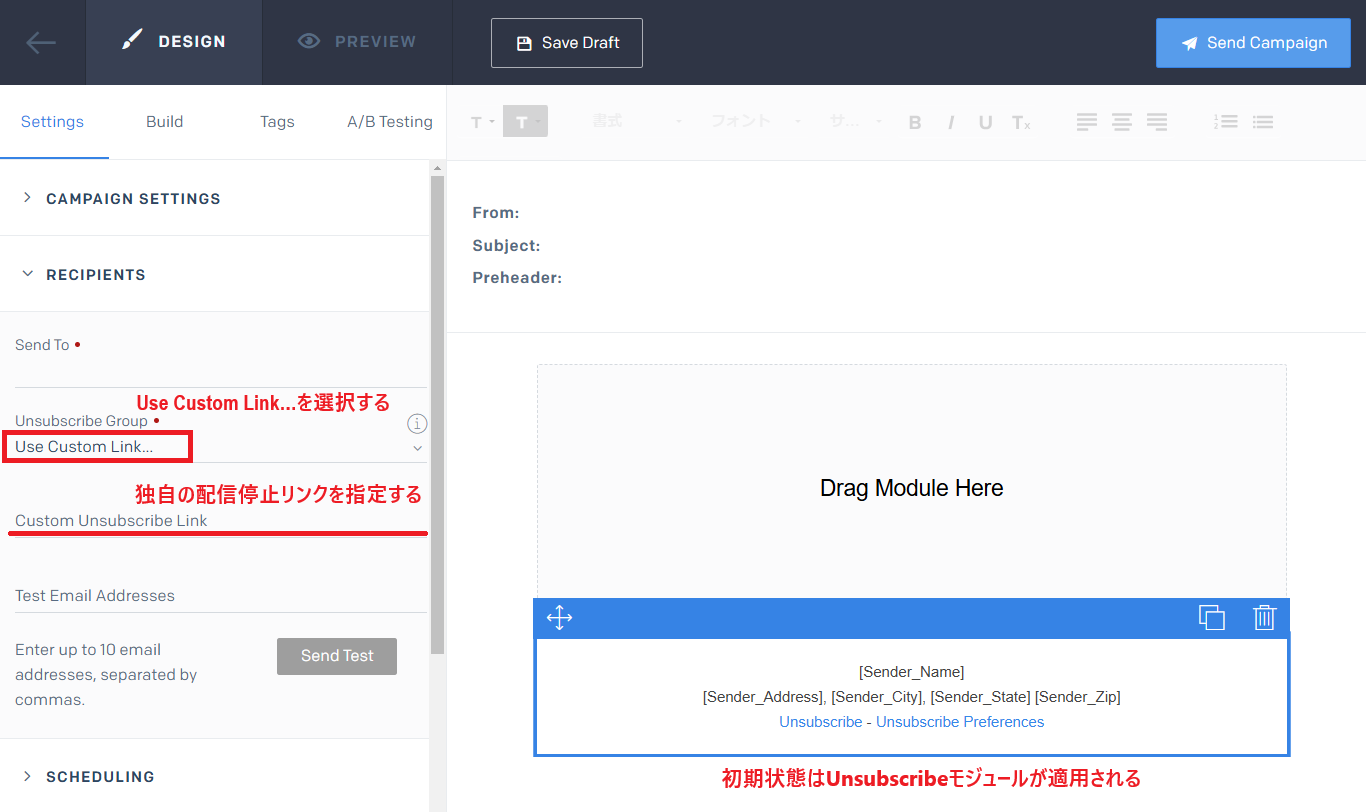
Task: Toggle italic formatting
Action: tap(951, 122)
